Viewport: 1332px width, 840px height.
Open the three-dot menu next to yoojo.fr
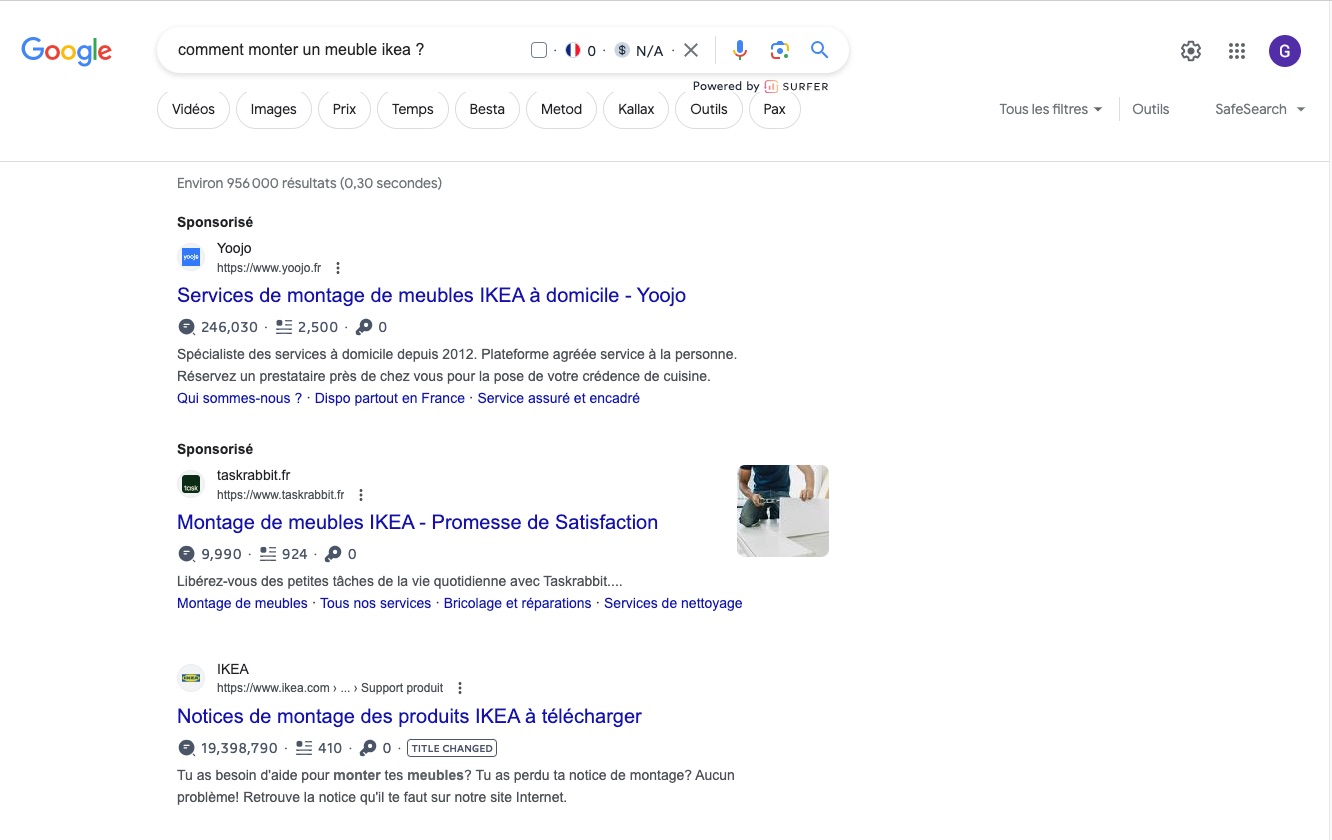(x=338, y=268)
